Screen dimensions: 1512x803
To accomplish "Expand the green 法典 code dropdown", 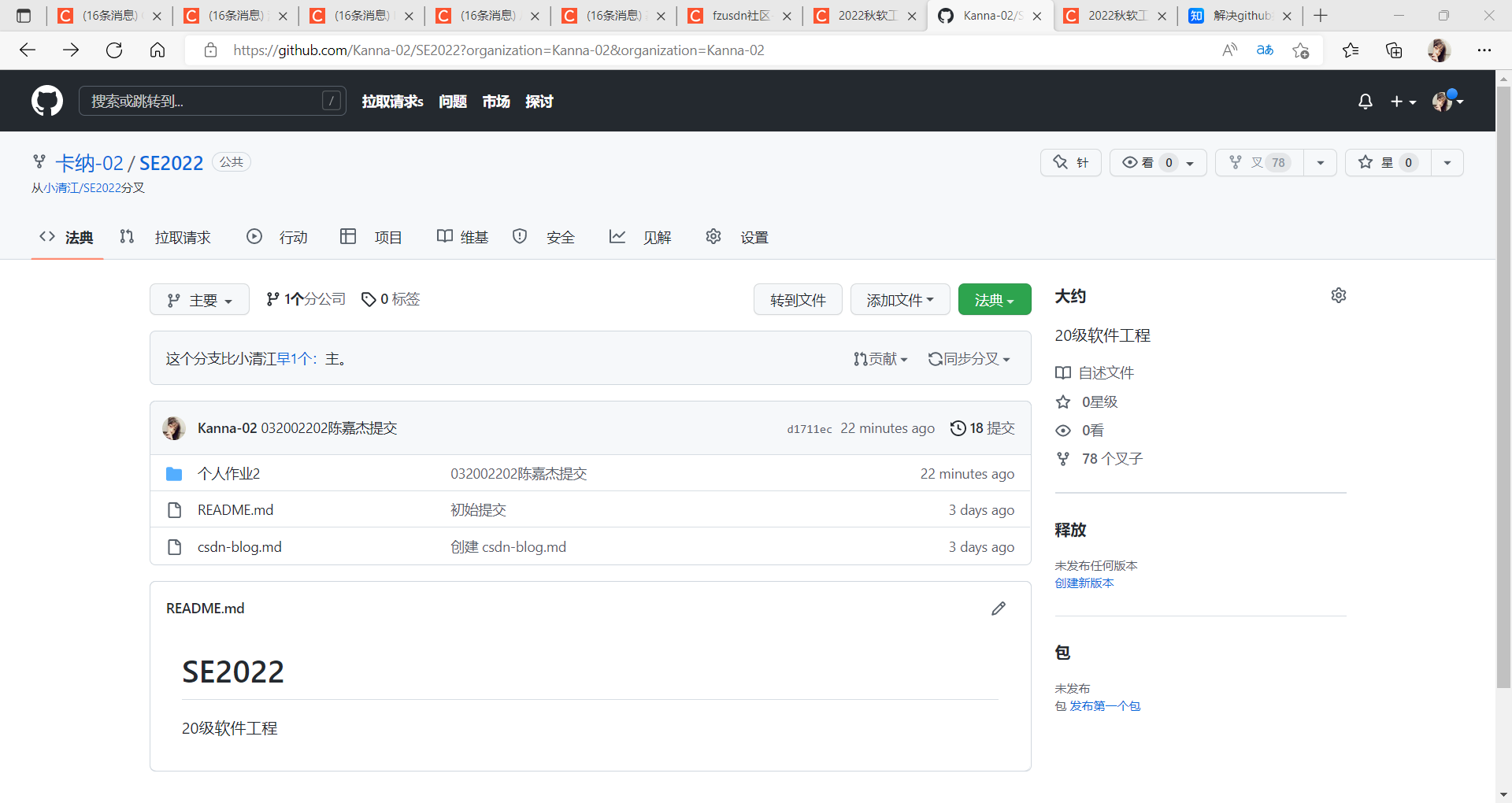I will (x=995, y=300).
